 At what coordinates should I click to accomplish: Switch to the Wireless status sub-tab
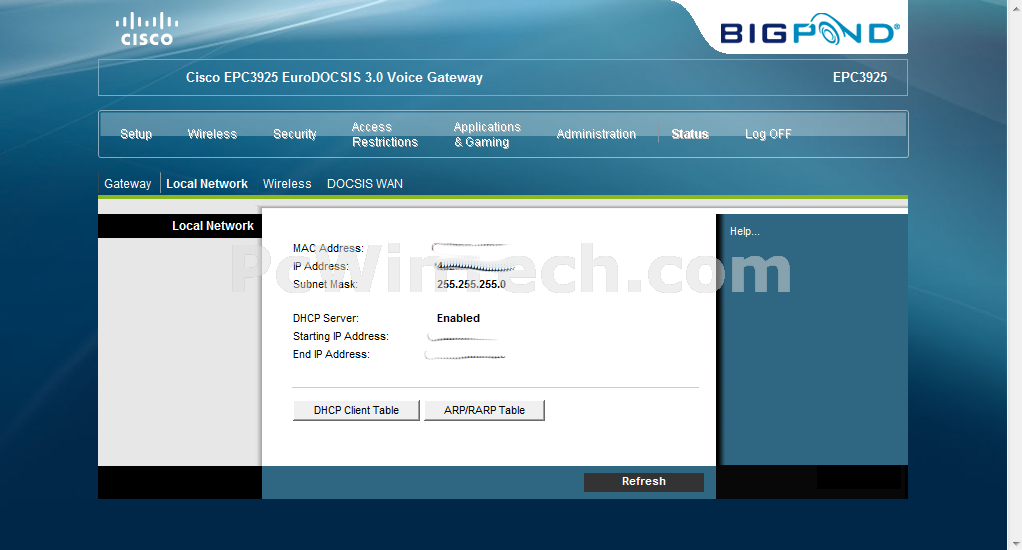point(287,184)
